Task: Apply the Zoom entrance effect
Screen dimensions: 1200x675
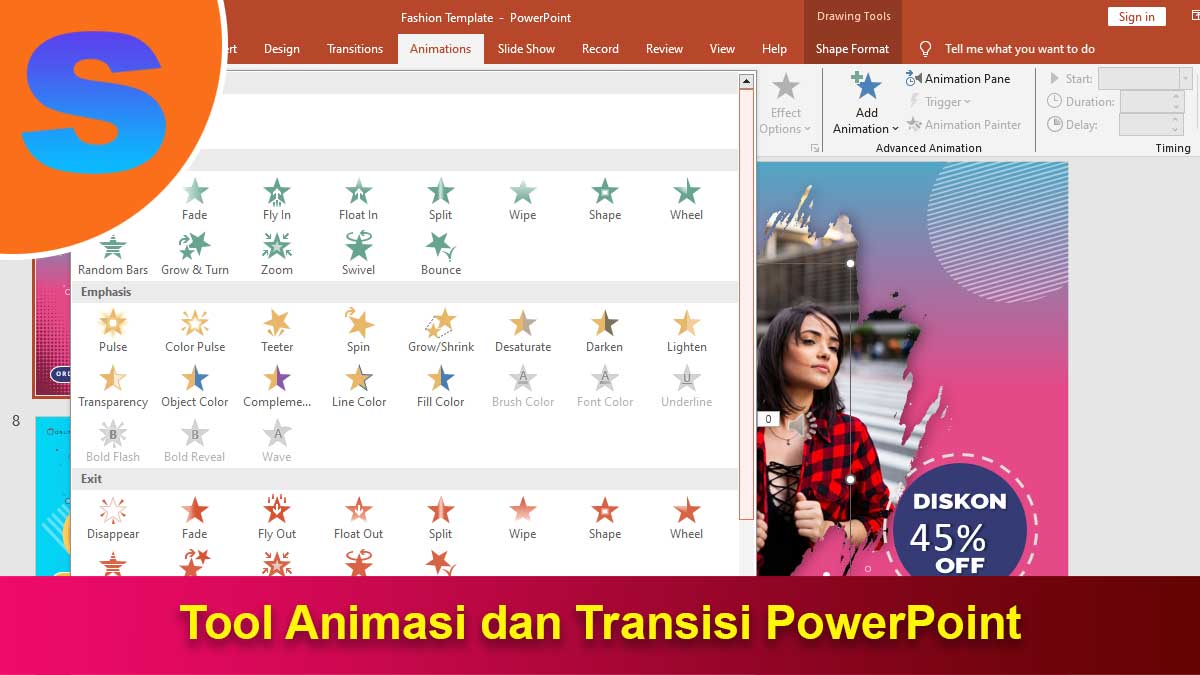Action: (277, 254)
